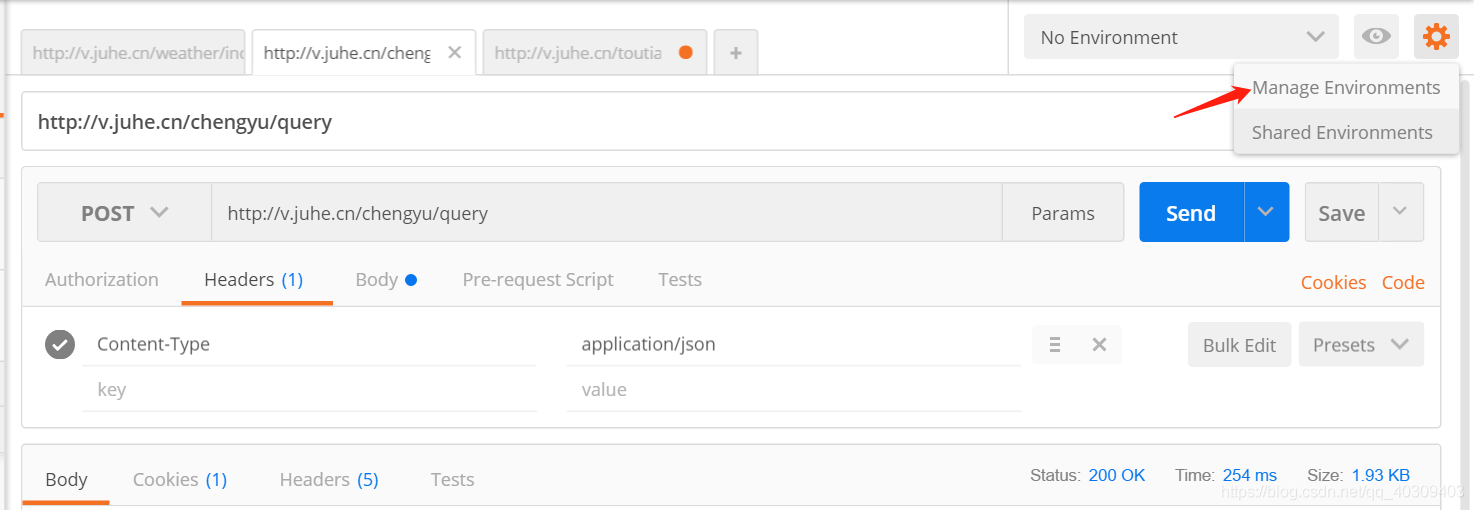Close the chengyu request tab
Image resolution: width=1474 pixels, height=510 pixels.
pos(454,53)
